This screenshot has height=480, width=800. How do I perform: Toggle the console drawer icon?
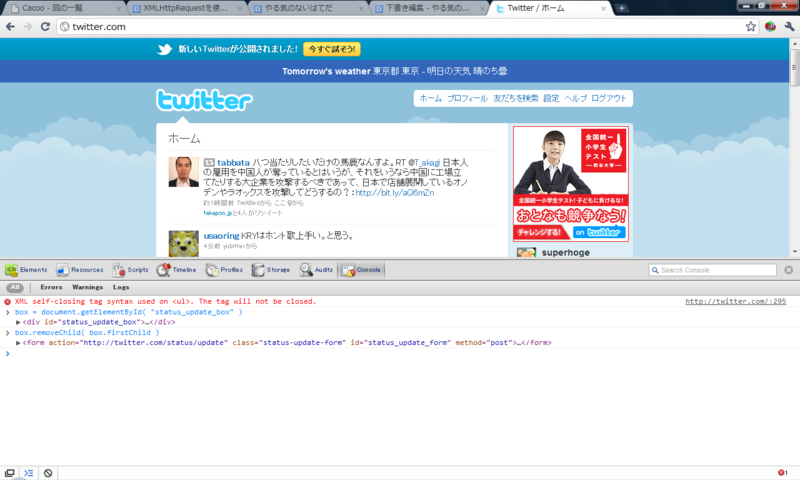[x=29, y=473]
